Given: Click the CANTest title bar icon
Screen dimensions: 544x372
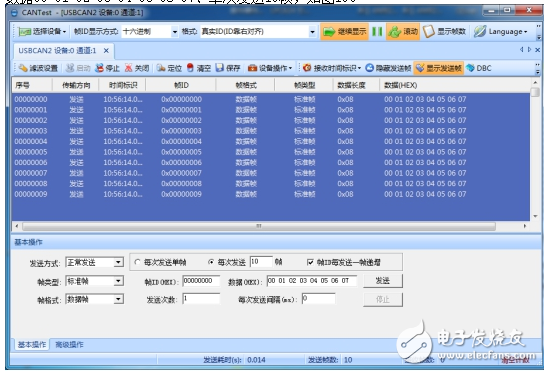Looking at the screenshot, I should click(x=14, y=13).
